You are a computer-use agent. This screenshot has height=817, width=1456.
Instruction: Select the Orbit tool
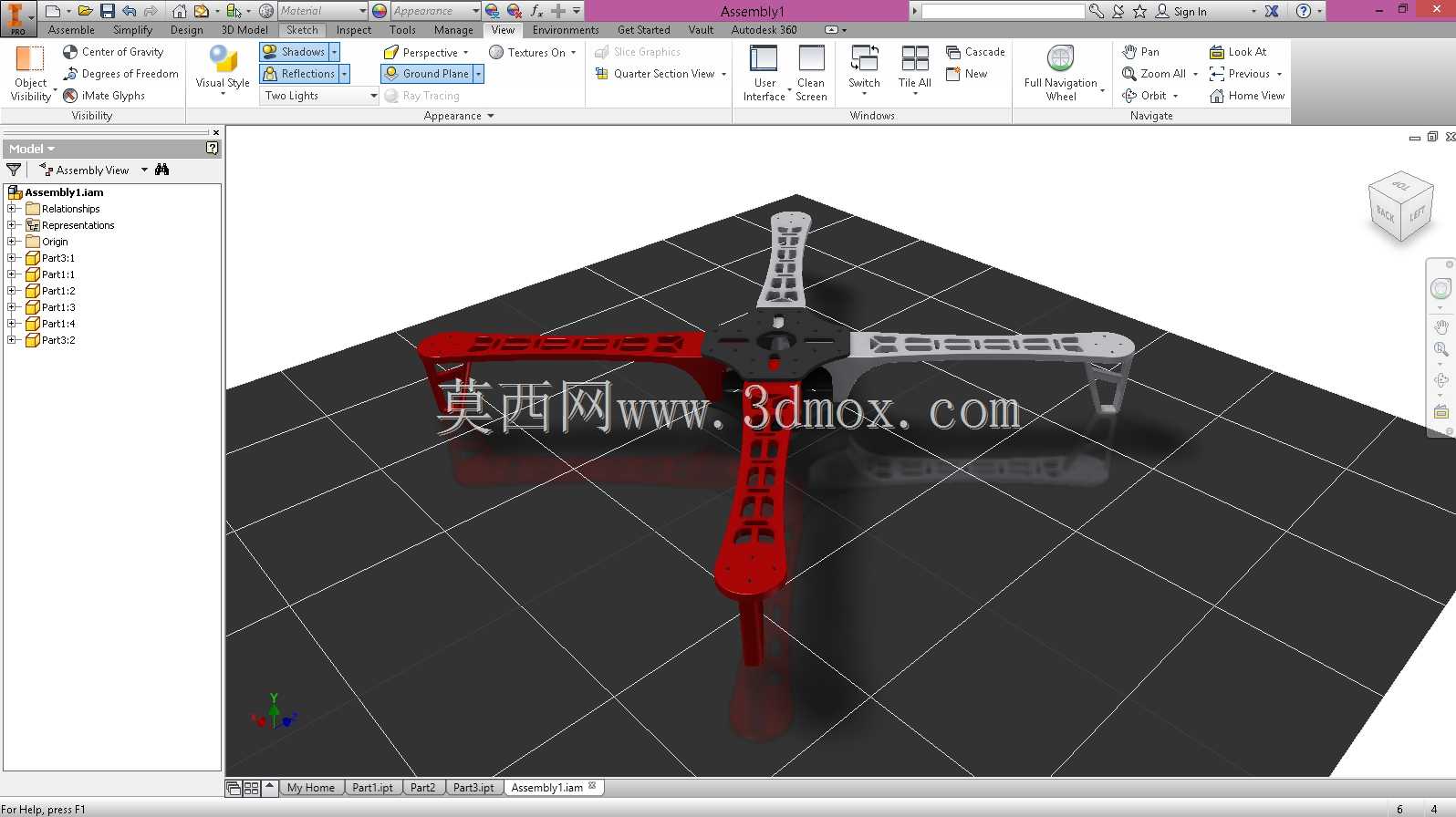click(x=1144, y=96)
